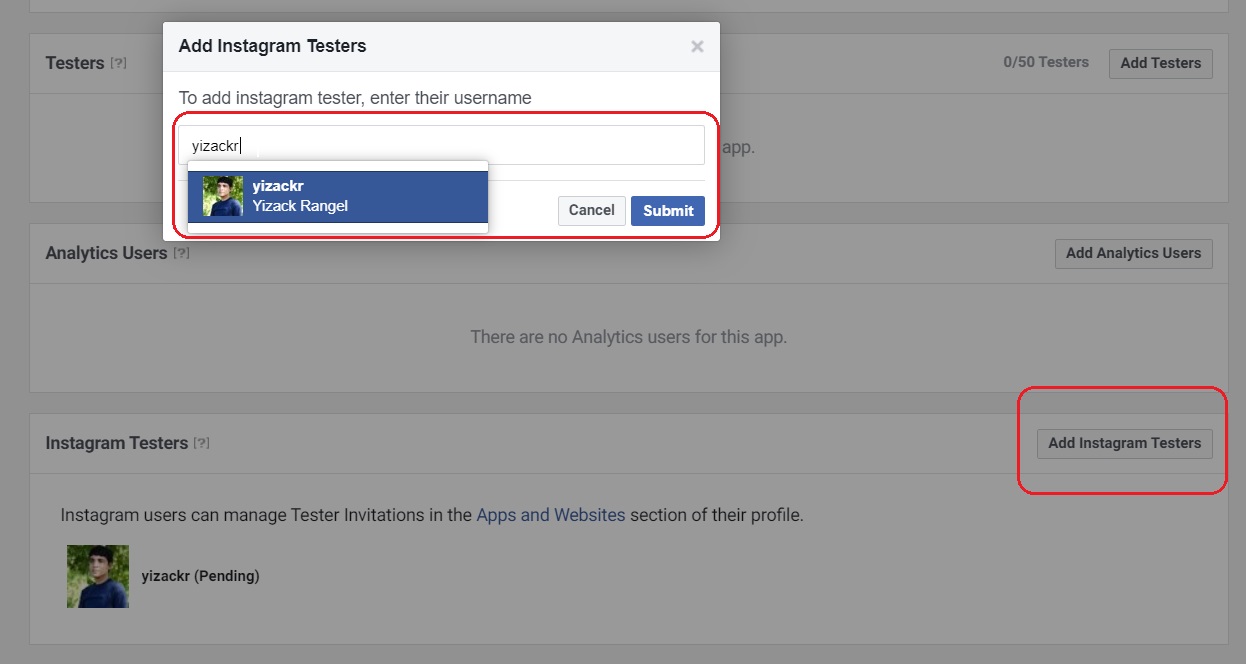Click the Add Instagram Testers button

coord(1124,443)
